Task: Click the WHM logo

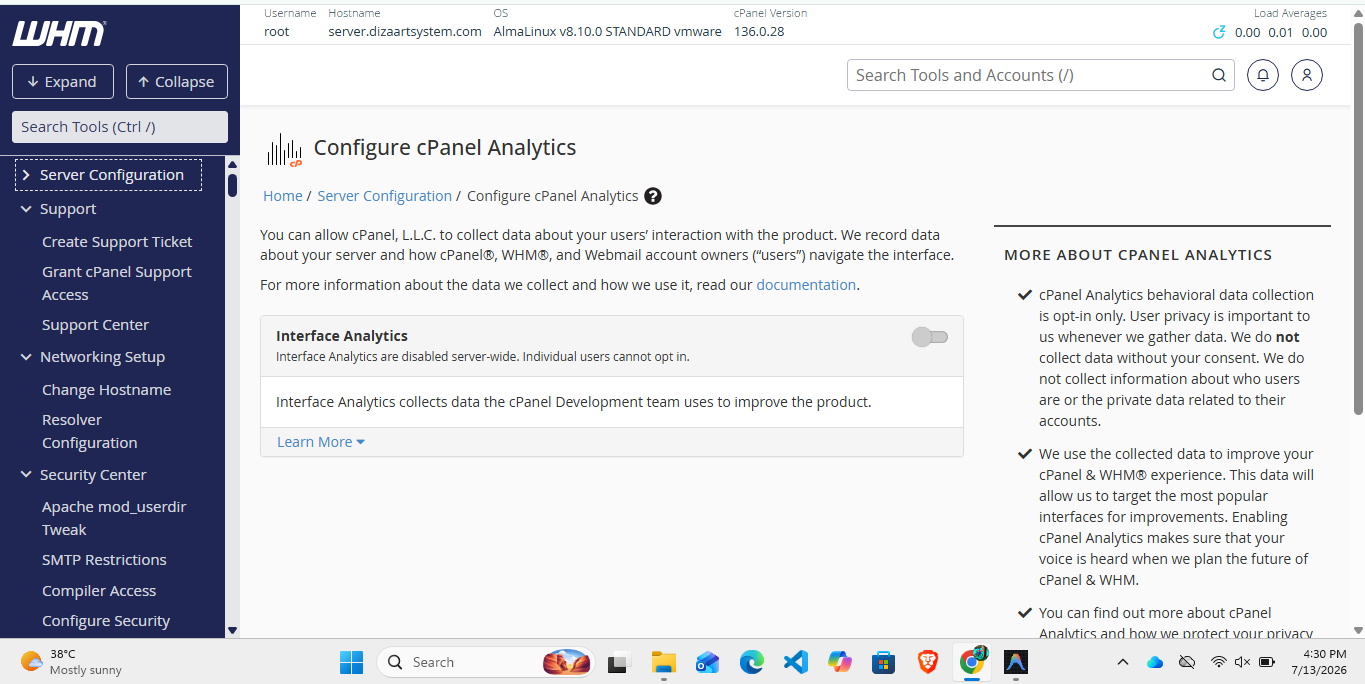Action: click(58, 34)
